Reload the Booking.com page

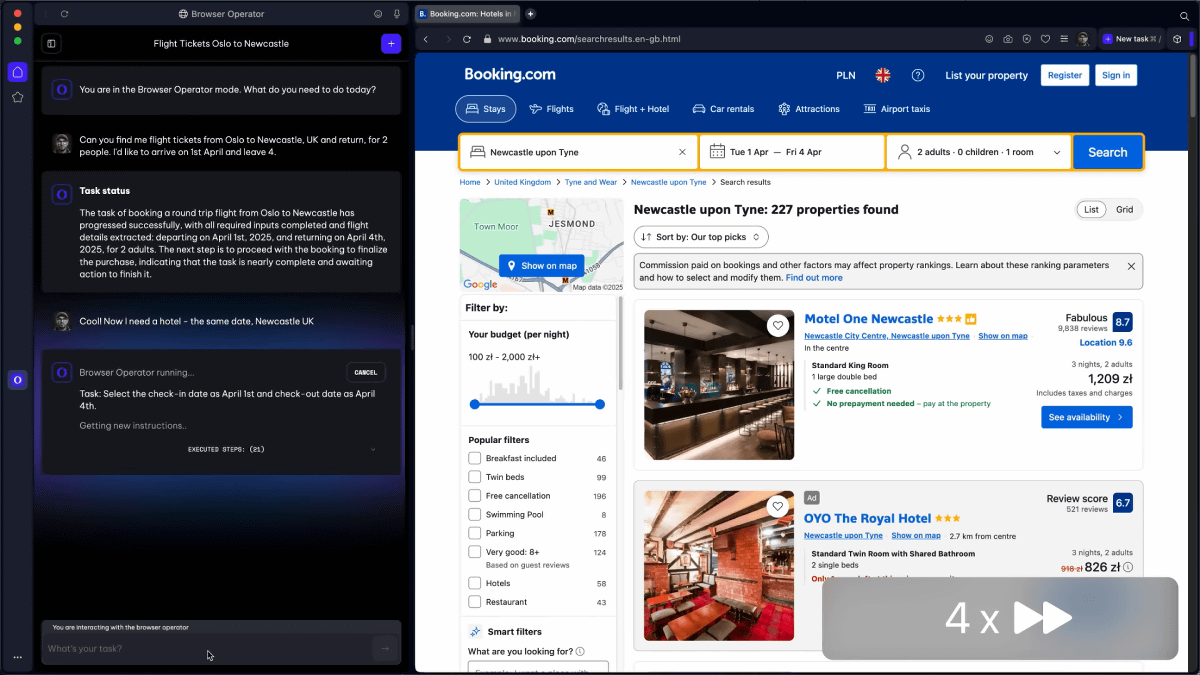(x=467, y=39)
